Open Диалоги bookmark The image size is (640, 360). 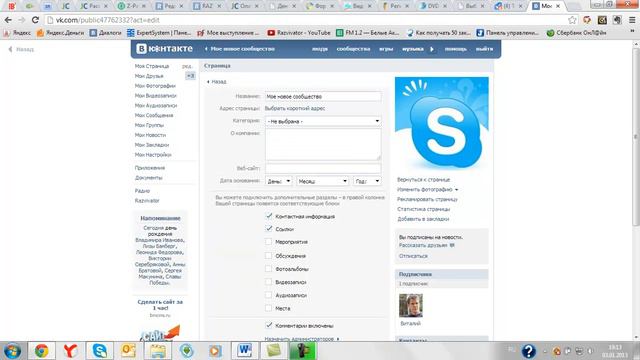105,33
